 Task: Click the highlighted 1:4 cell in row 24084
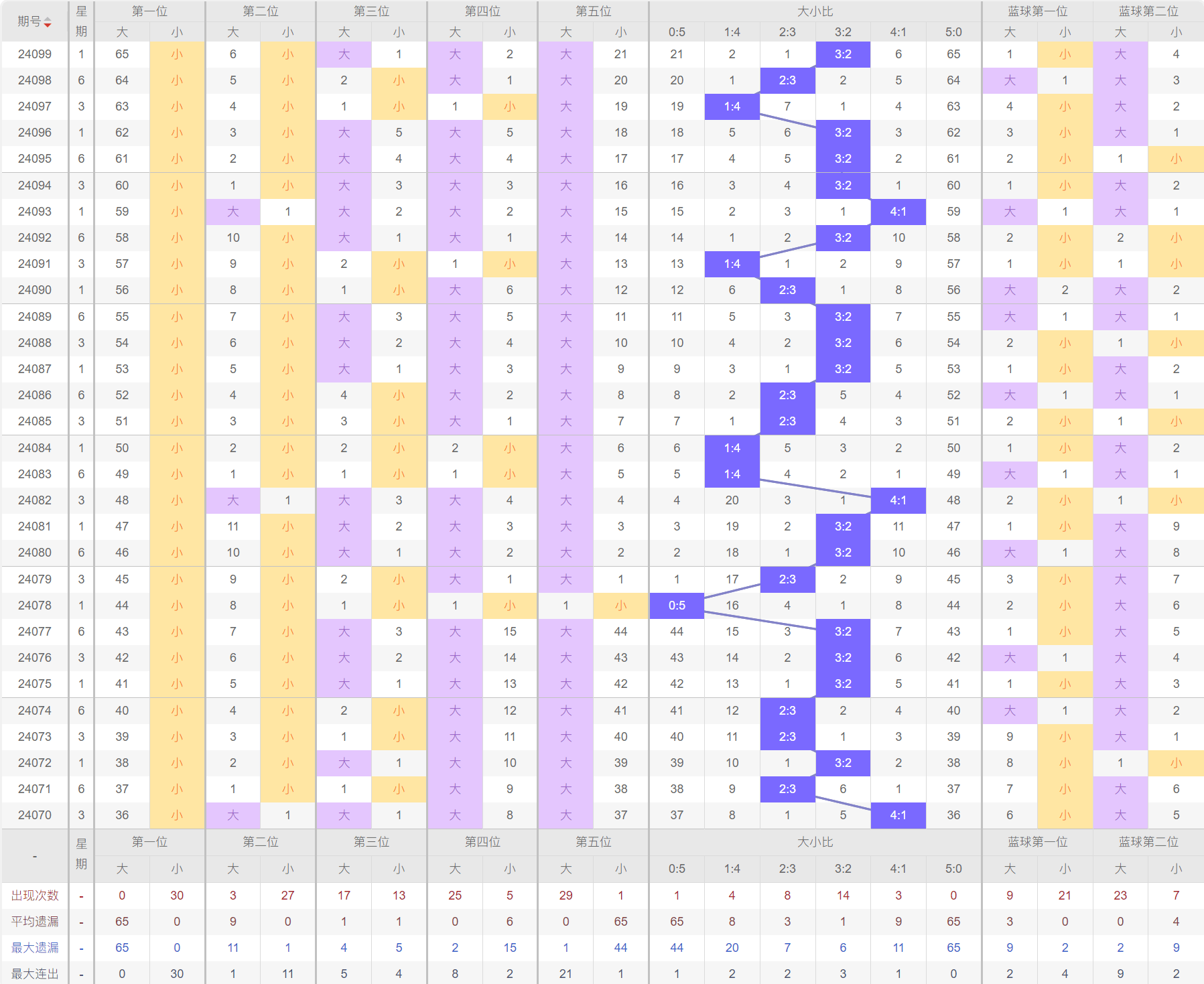pyautogui.click(x=732, y=448)
